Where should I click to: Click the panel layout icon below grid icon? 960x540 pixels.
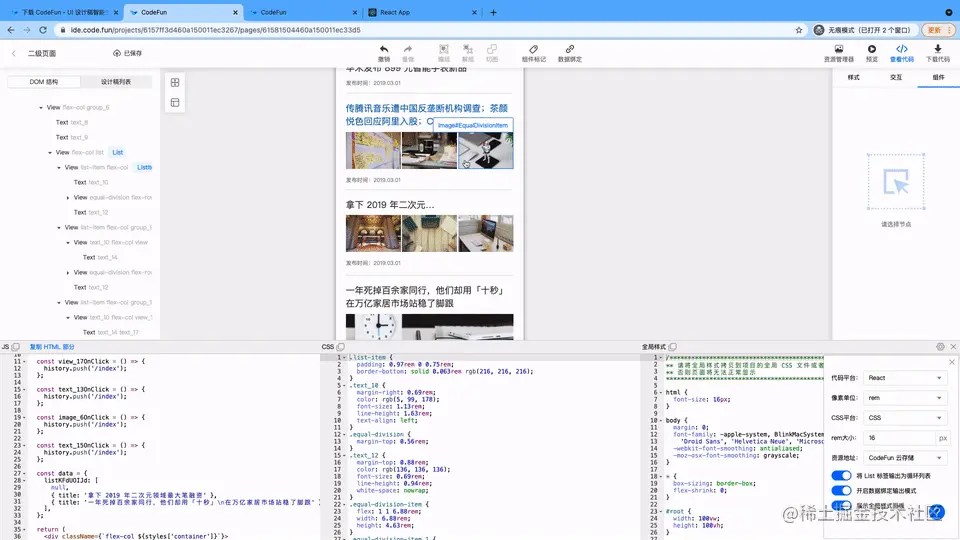click(175, 103)
